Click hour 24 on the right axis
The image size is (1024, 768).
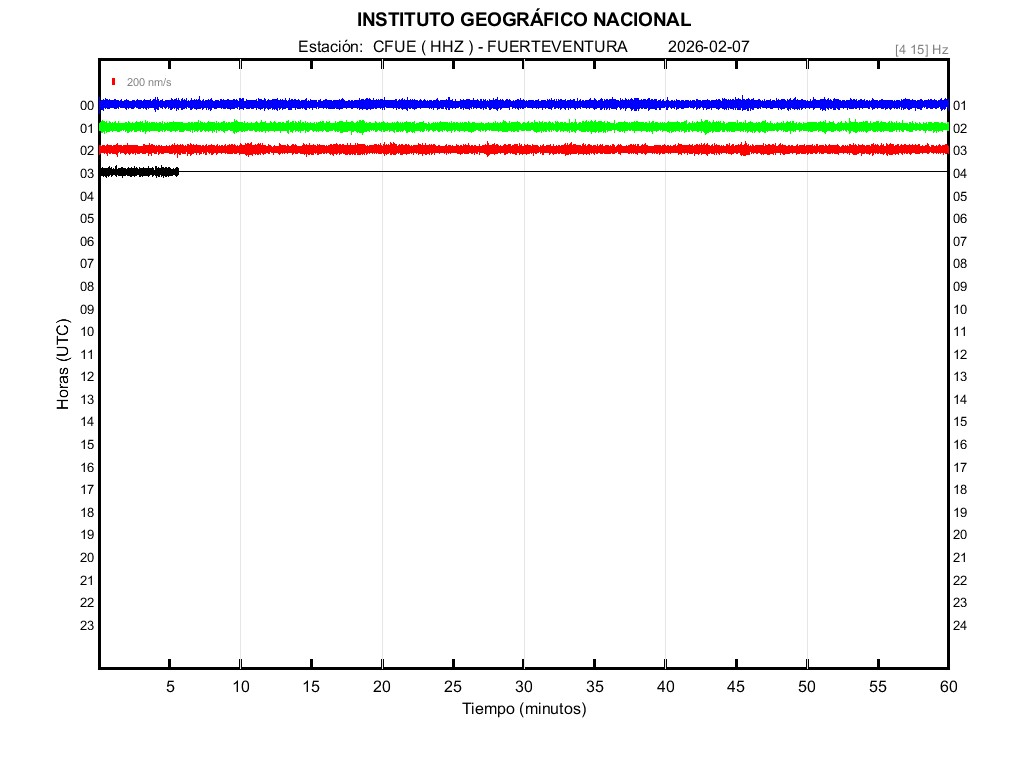click(x=960, y=626)
